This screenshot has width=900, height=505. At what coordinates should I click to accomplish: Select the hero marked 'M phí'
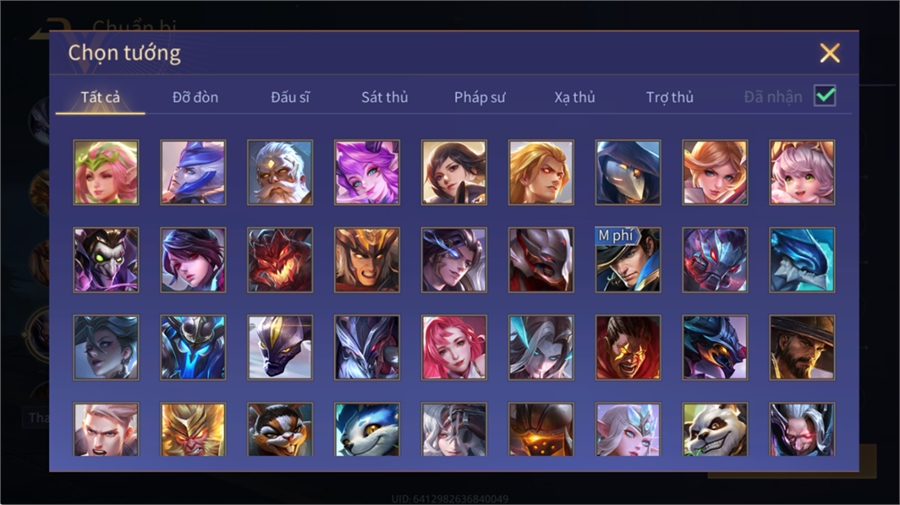(x=628, y=260)
